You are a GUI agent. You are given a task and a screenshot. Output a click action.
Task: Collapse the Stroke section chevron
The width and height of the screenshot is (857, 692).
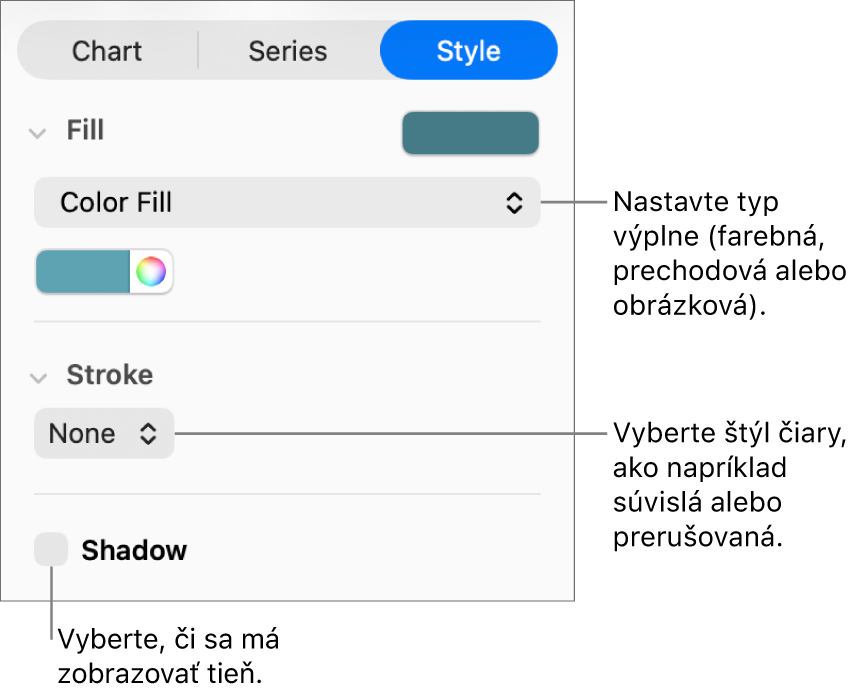38,377
